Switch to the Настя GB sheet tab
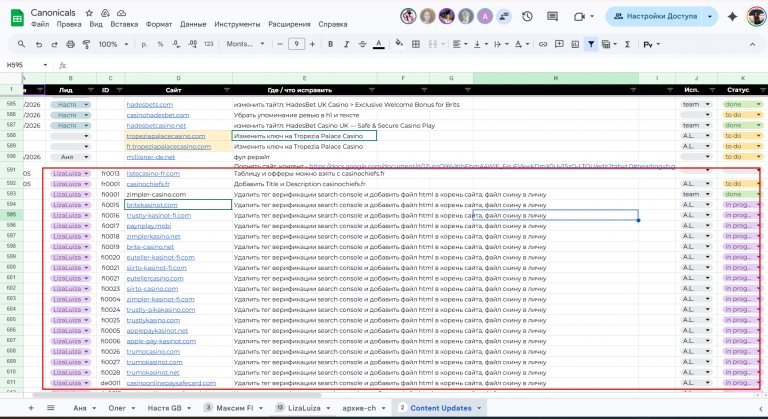This screenshot has width=768, height=419. tap(165, 408)
